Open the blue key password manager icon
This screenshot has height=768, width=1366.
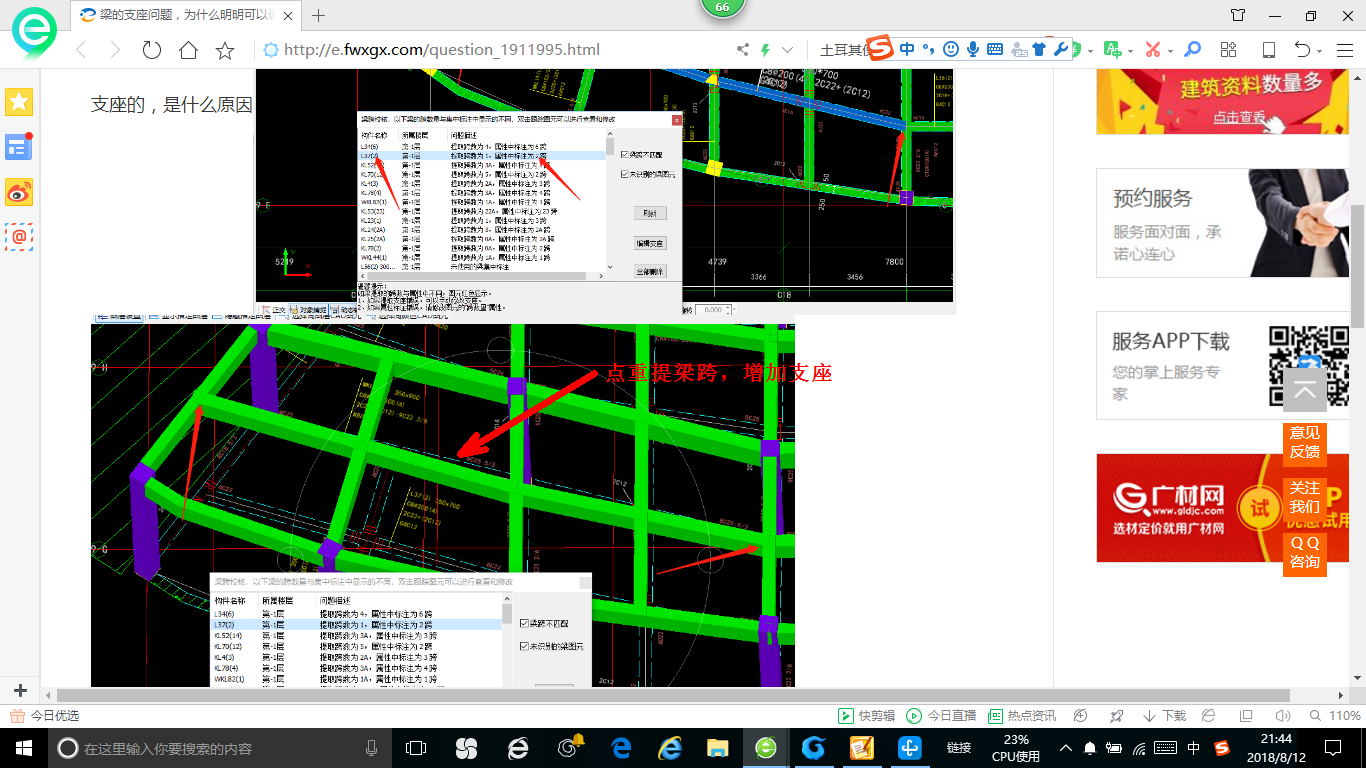click(1192, 50)
